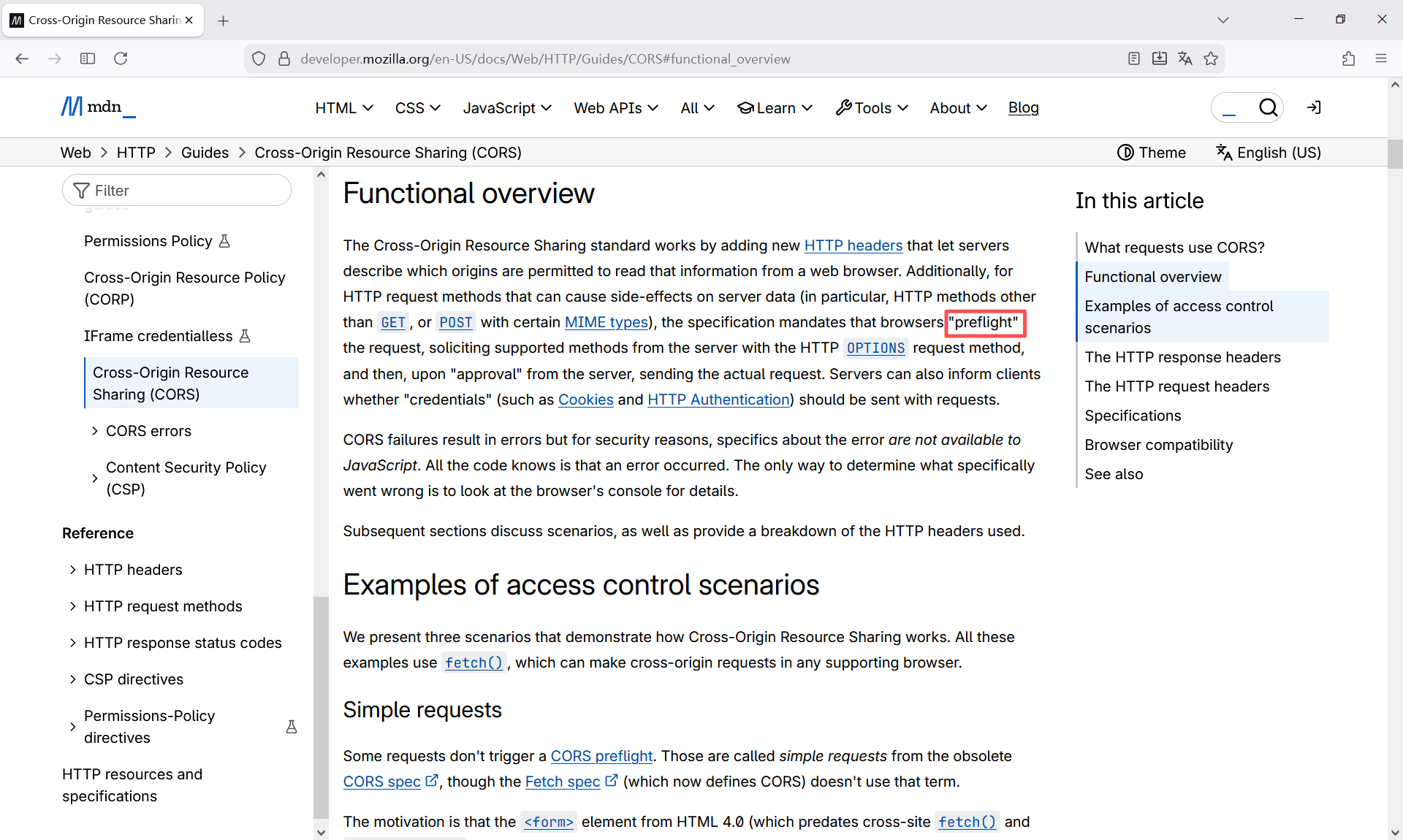
Task: Open the sidebar panel icon
Action: coord(88,58)
